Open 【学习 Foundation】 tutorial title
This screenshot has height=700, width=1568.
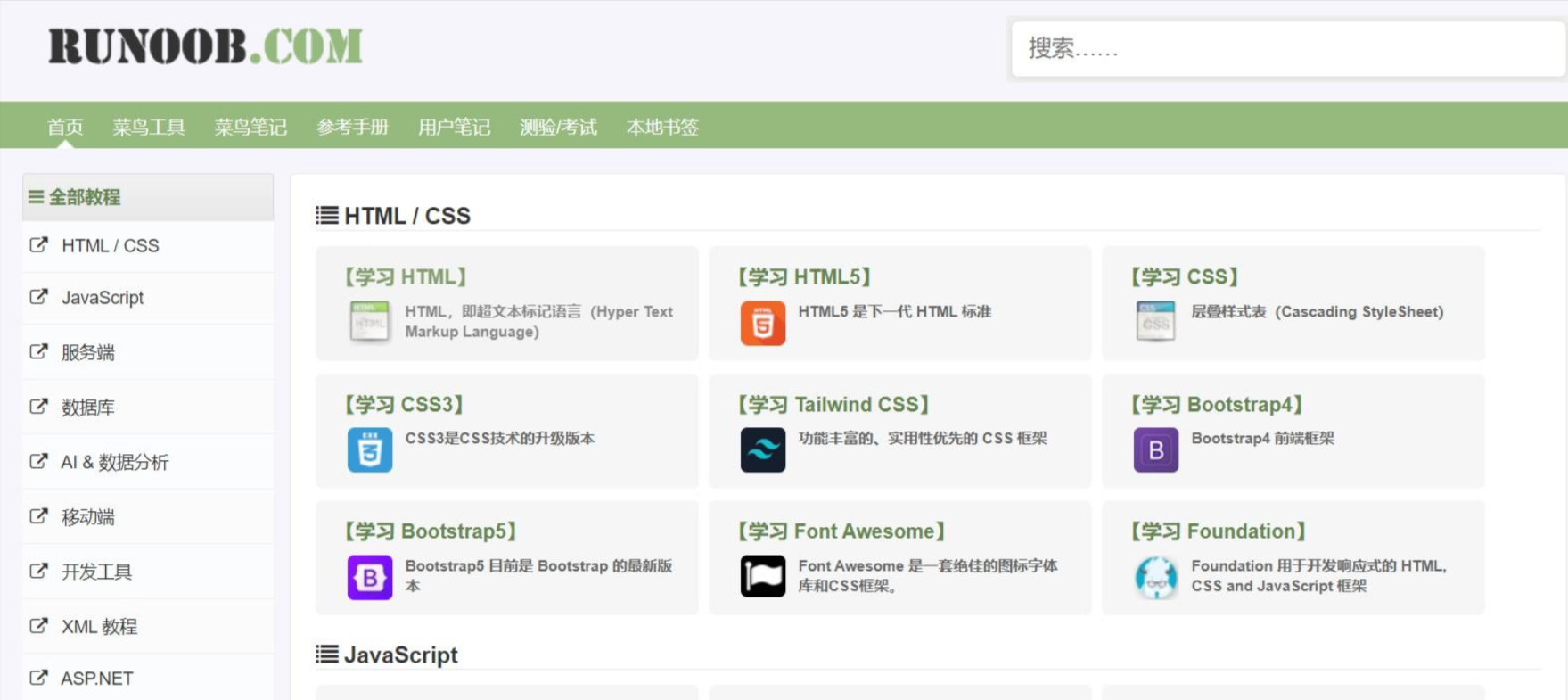coord(1219,531)
